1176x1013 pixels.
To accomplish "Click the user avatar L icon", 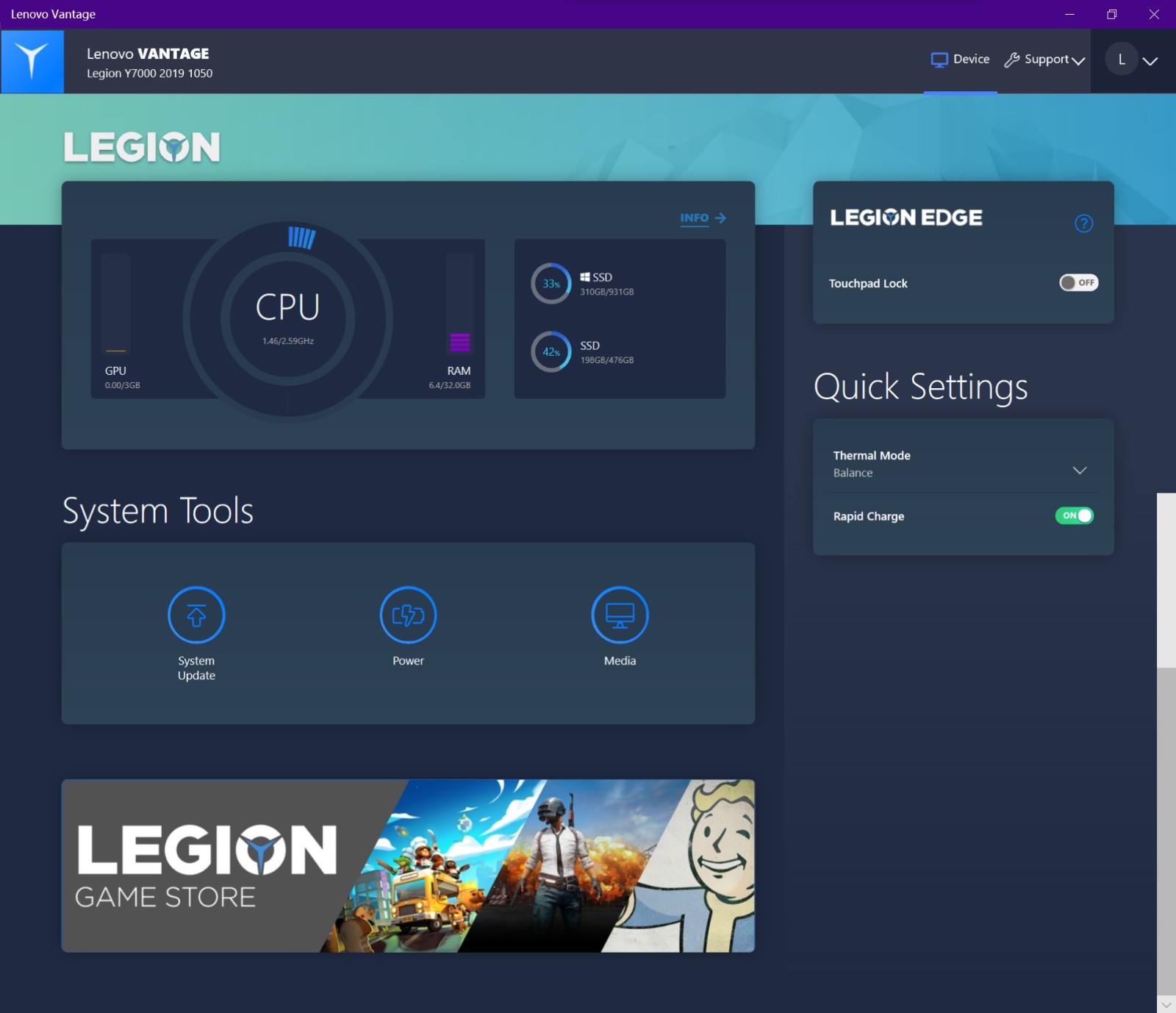I will [1122, 60].
